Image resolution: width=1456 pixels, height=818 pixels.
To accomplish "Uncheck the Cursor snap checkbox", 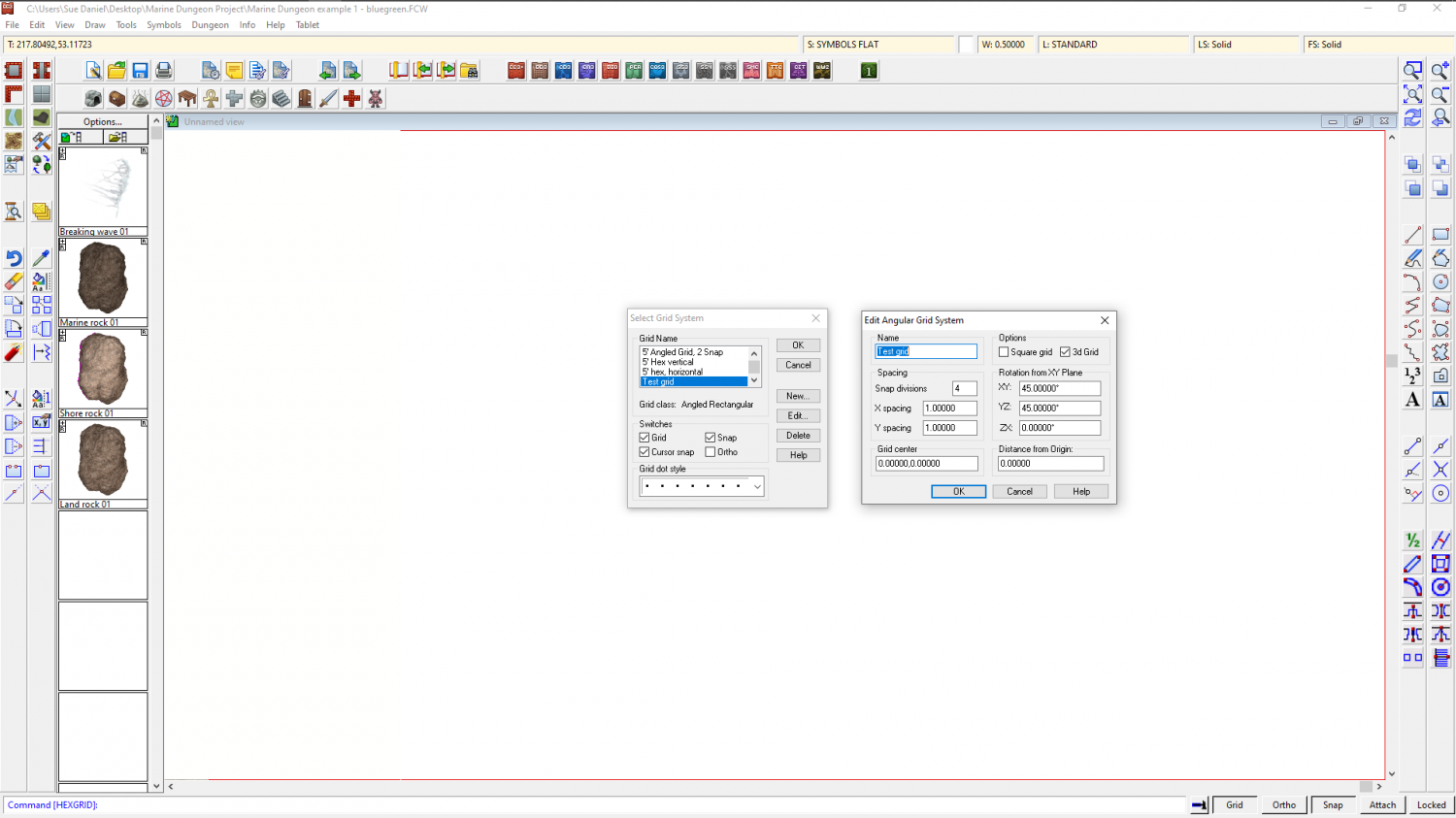I will point(645,452).
